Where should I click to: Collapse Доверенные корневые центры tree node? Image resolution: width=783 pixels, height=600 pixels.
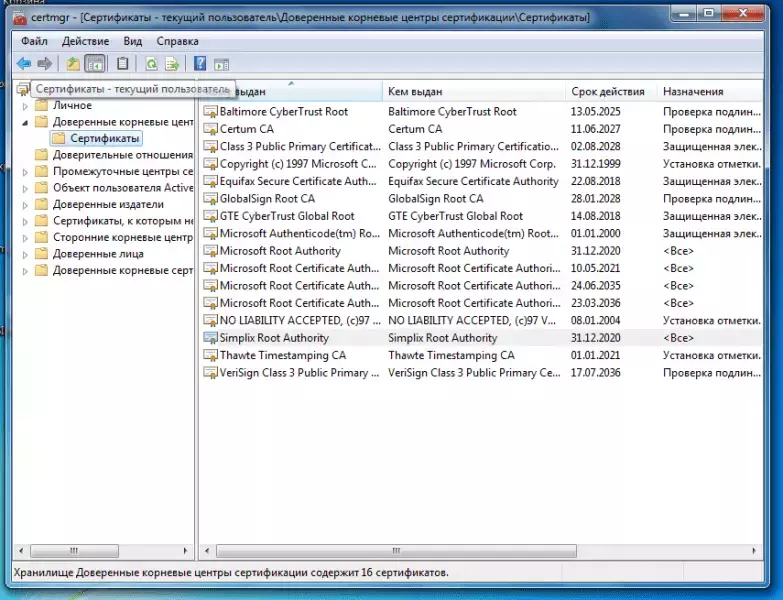[25, 122]
